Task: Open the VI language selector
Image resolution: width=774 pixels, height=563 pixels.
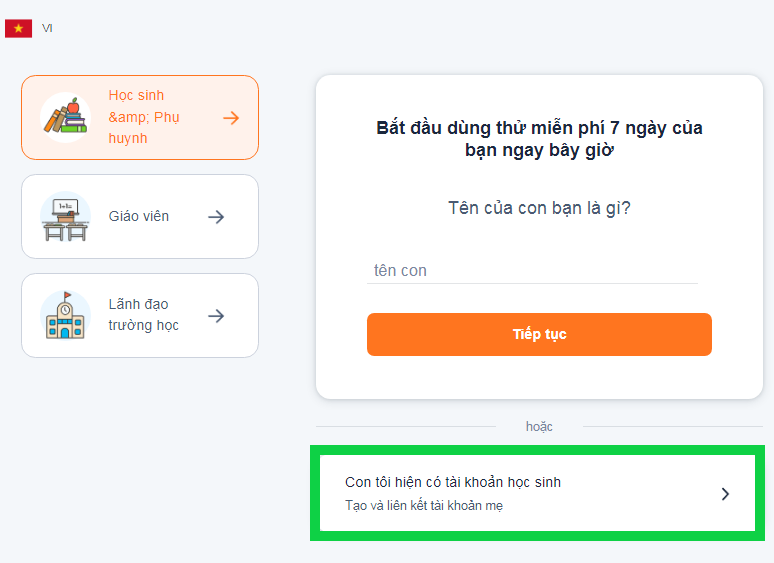Action: pyautogui.click(x=47, y=28)
